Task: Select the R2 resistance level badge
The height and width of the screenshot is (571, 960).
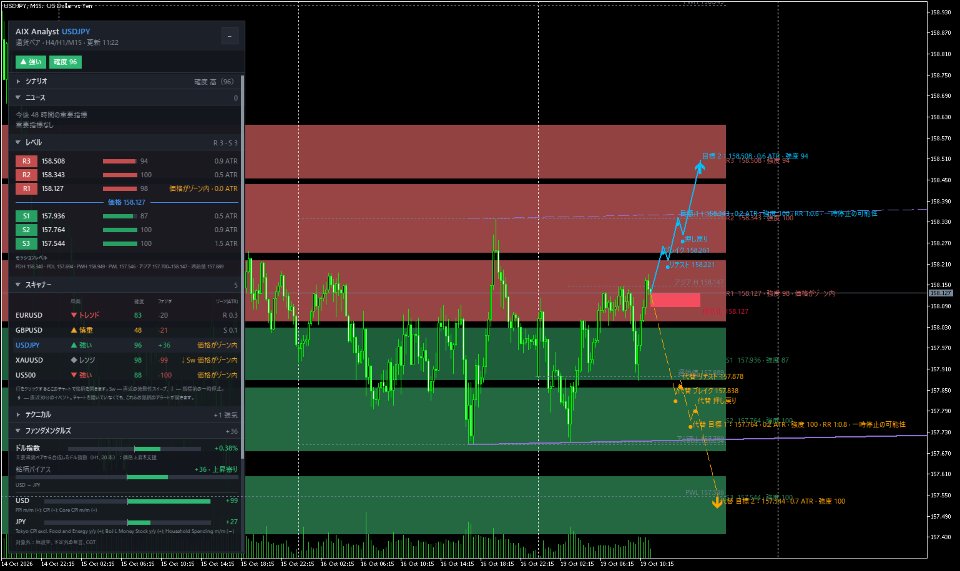Action: [x=26, y=174]
